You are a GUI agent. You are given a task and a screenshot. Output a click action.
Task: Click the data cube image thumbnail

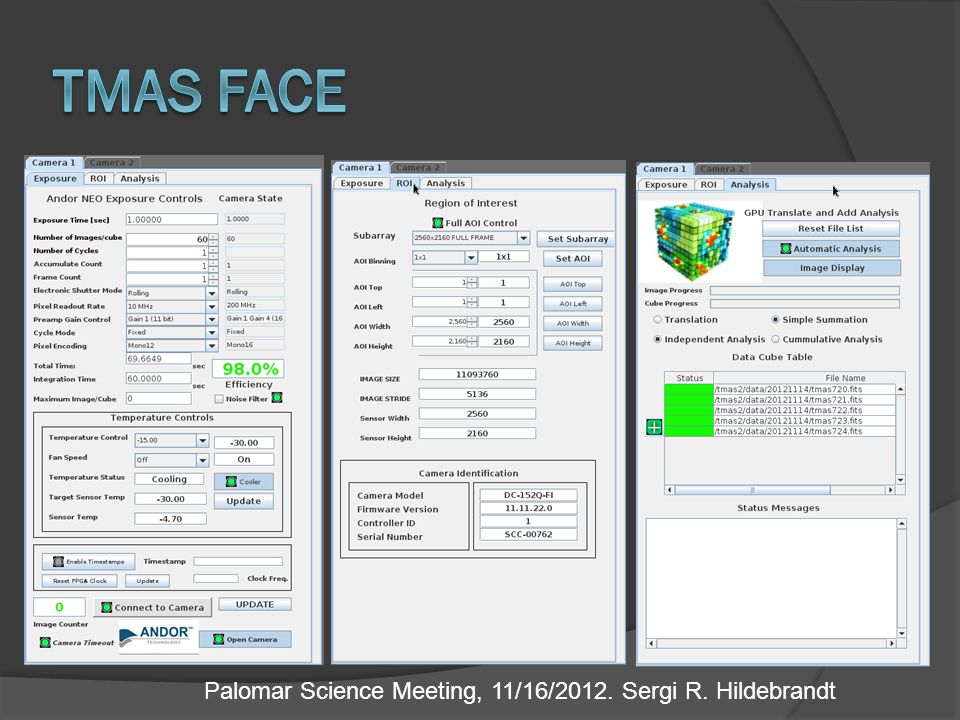click(695, 241)
